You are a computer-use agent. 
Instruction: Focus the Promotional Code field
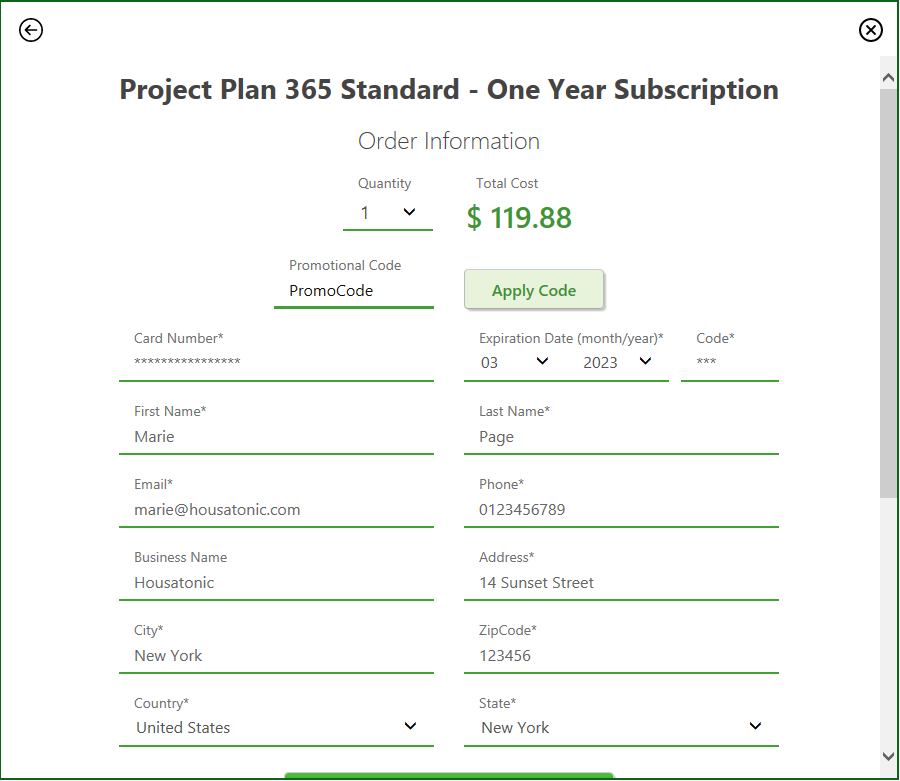tap(354, 291)
